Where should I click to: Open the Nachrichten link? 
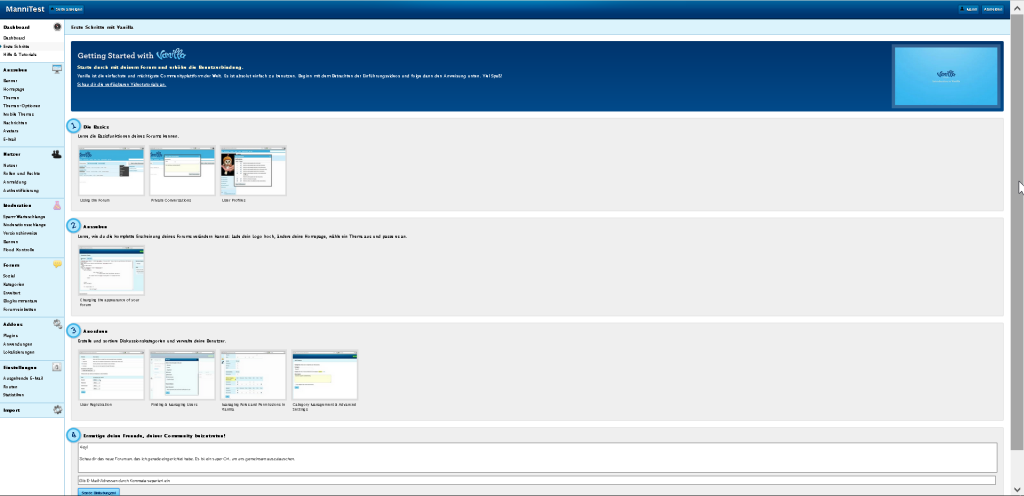tap(16, 123)
